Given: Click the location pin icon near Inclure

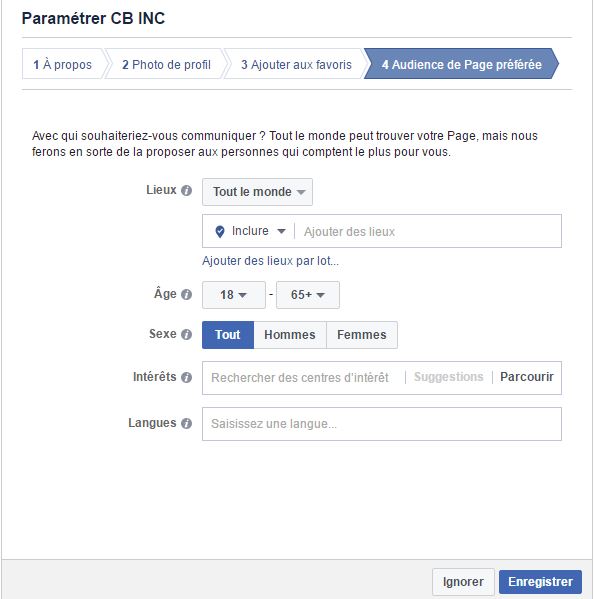Looking at the screenshot, I should pyautogui.click(x=220, y=232).
